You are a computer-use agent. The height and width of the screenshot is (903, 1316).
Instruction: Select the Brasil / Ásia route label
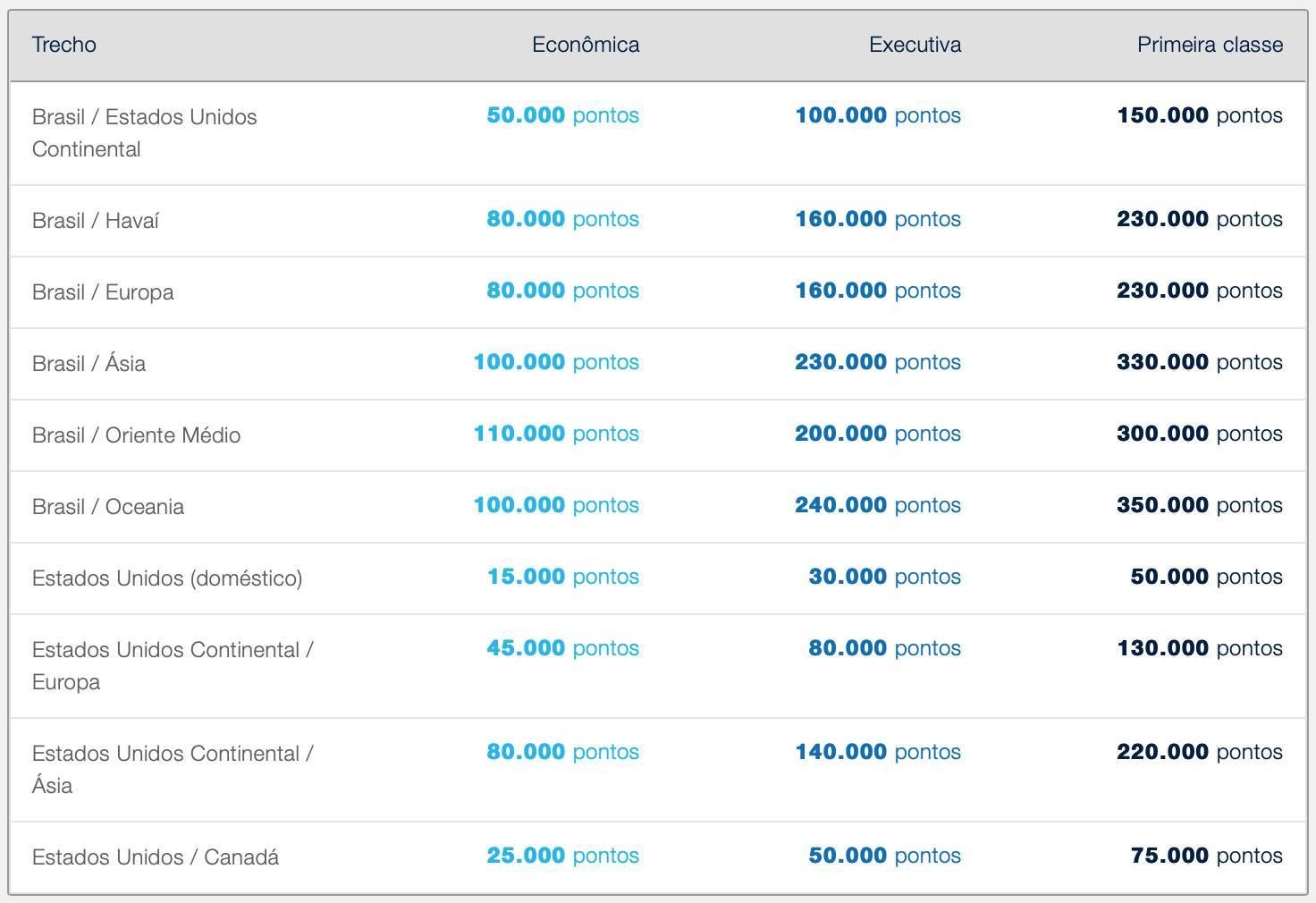coord(89,364)
